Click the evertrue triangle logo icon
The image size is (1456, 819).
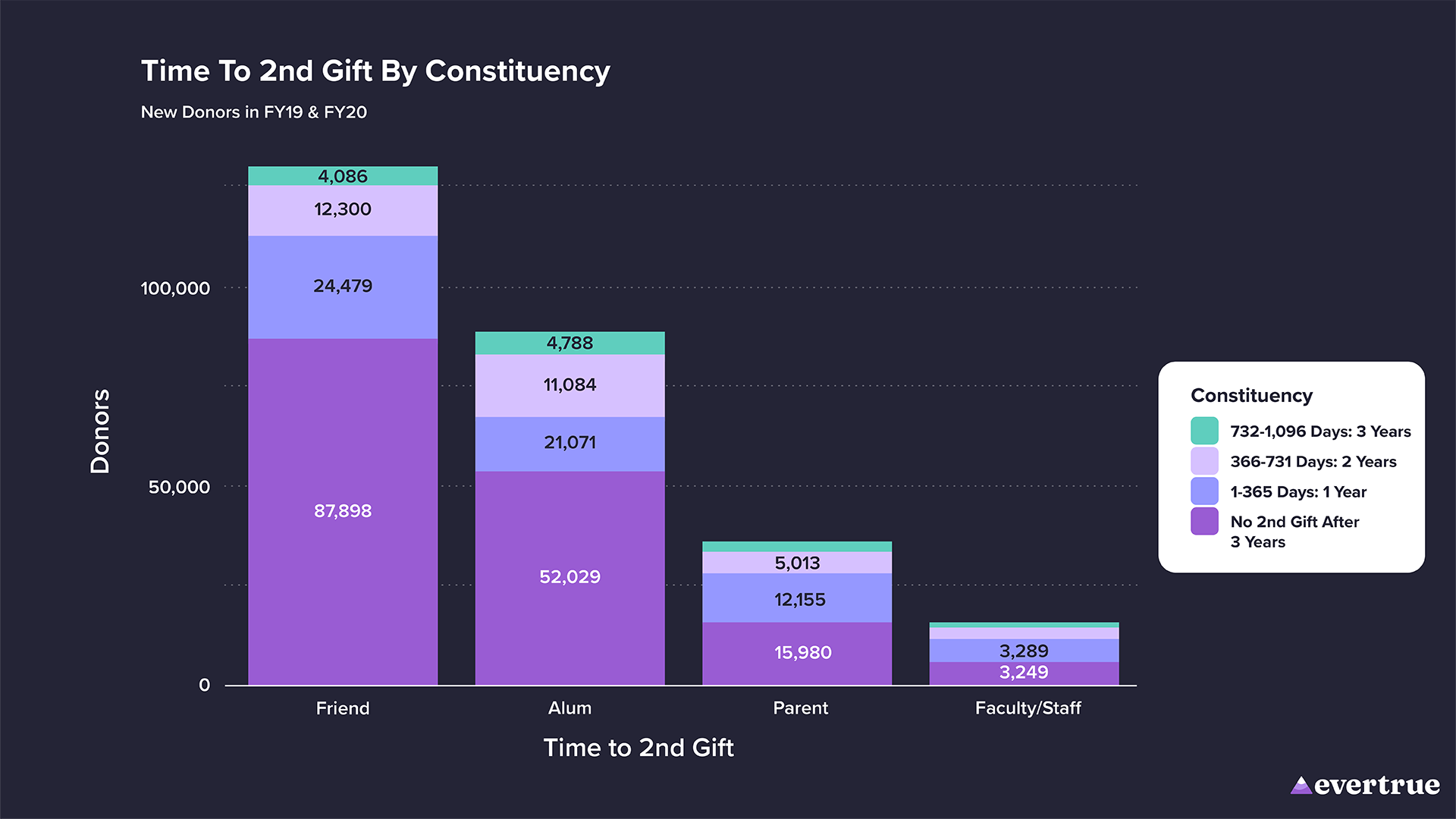(1301, 786)
